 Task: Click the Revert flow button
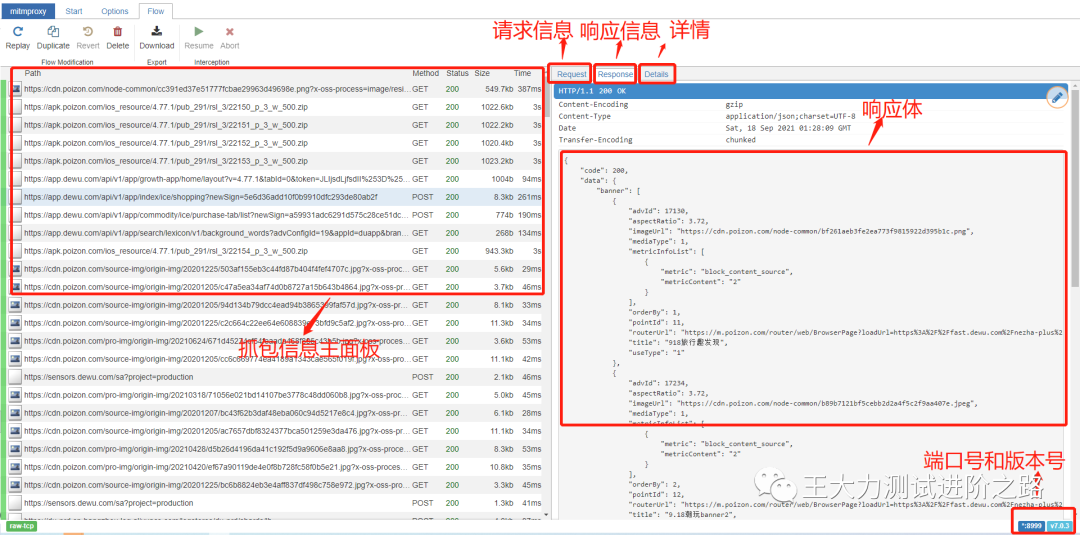point(88,38)
